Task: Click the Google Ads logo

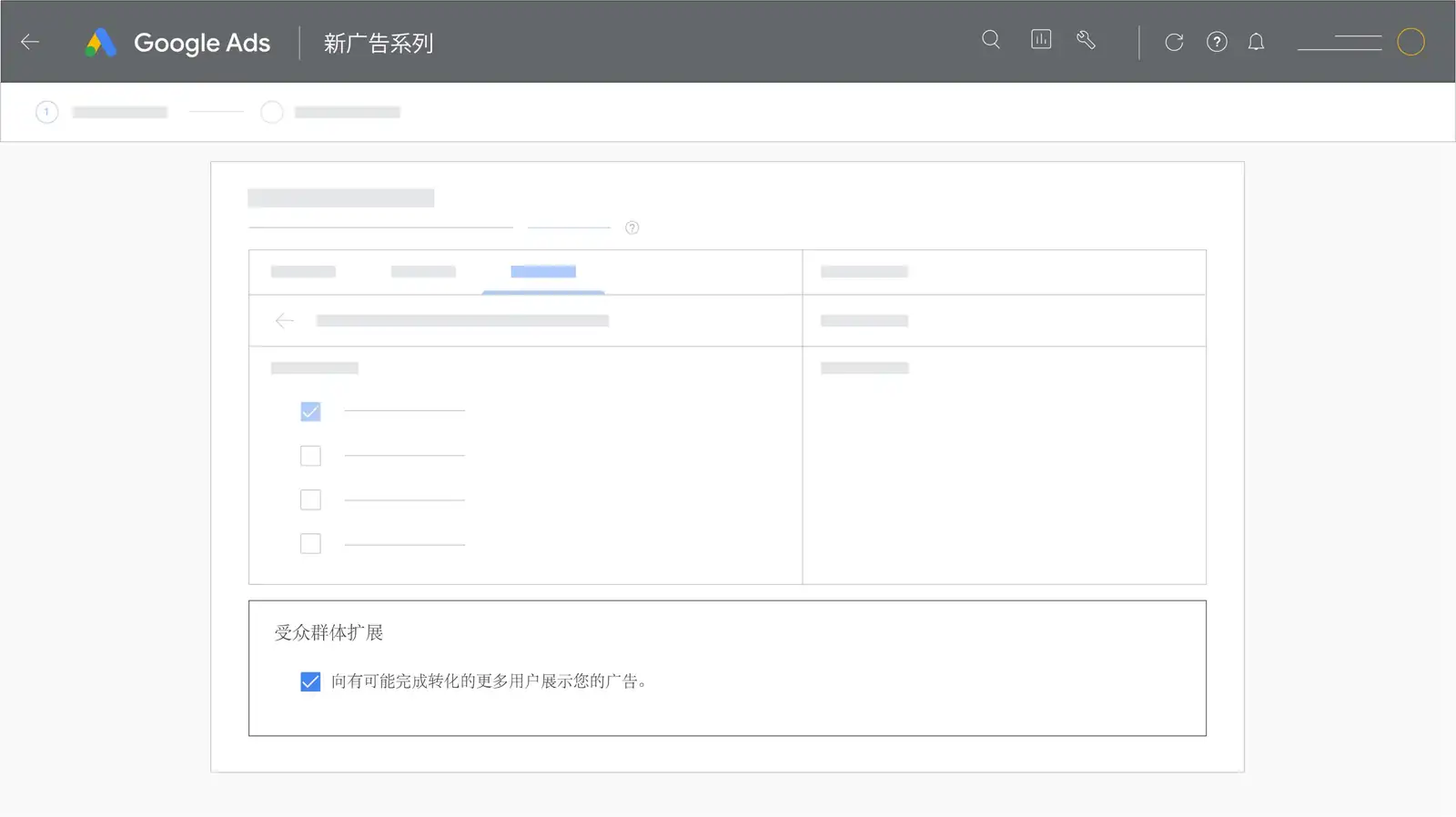Action: pos(101,43)
